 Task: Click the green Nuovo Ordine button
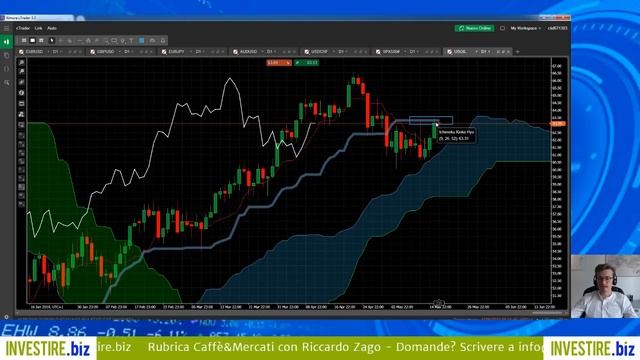pos(474,28)
